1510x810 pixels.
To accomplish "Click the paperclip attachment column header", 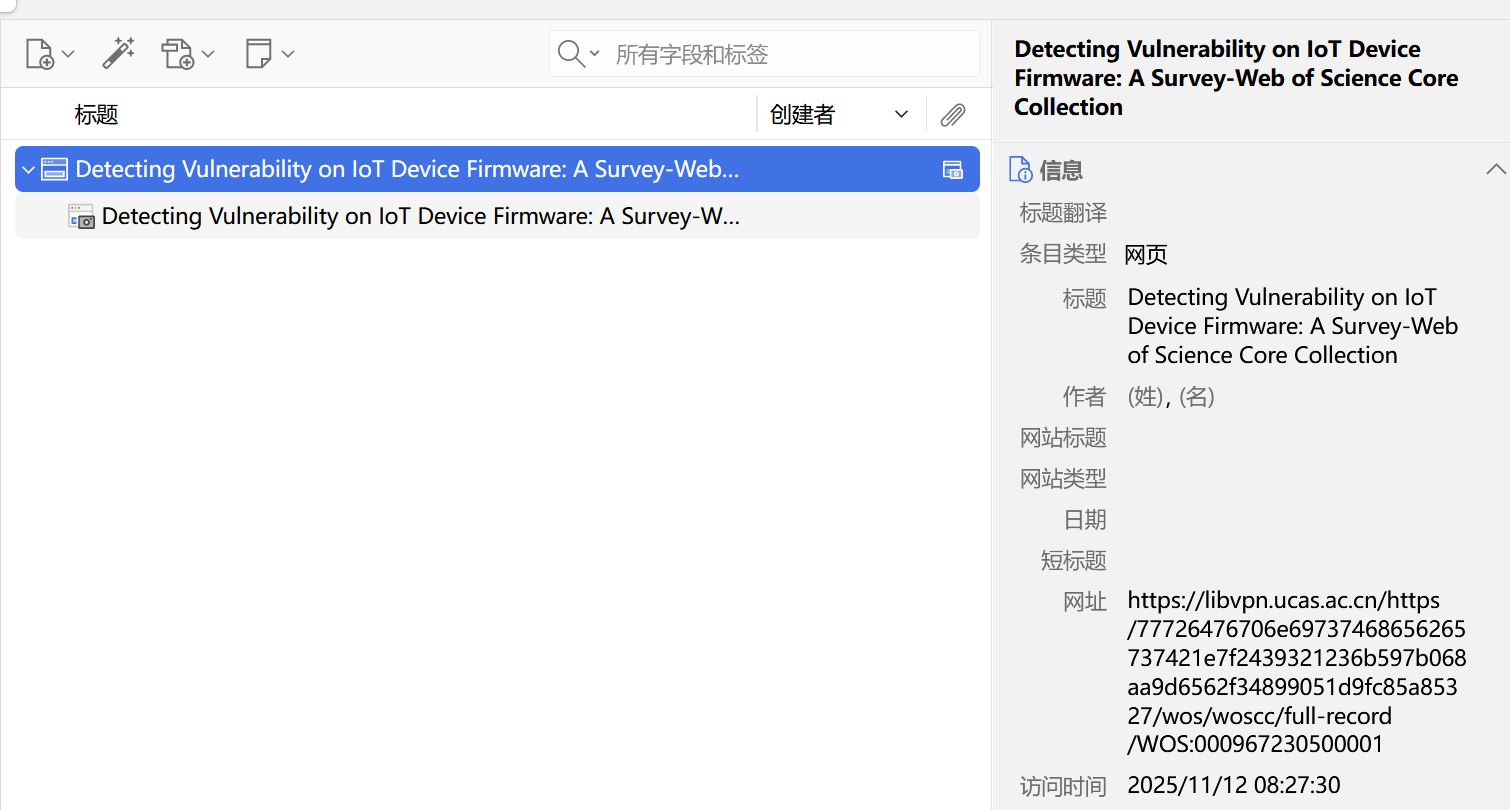I will pyautogui.click(x=952, y=115).
